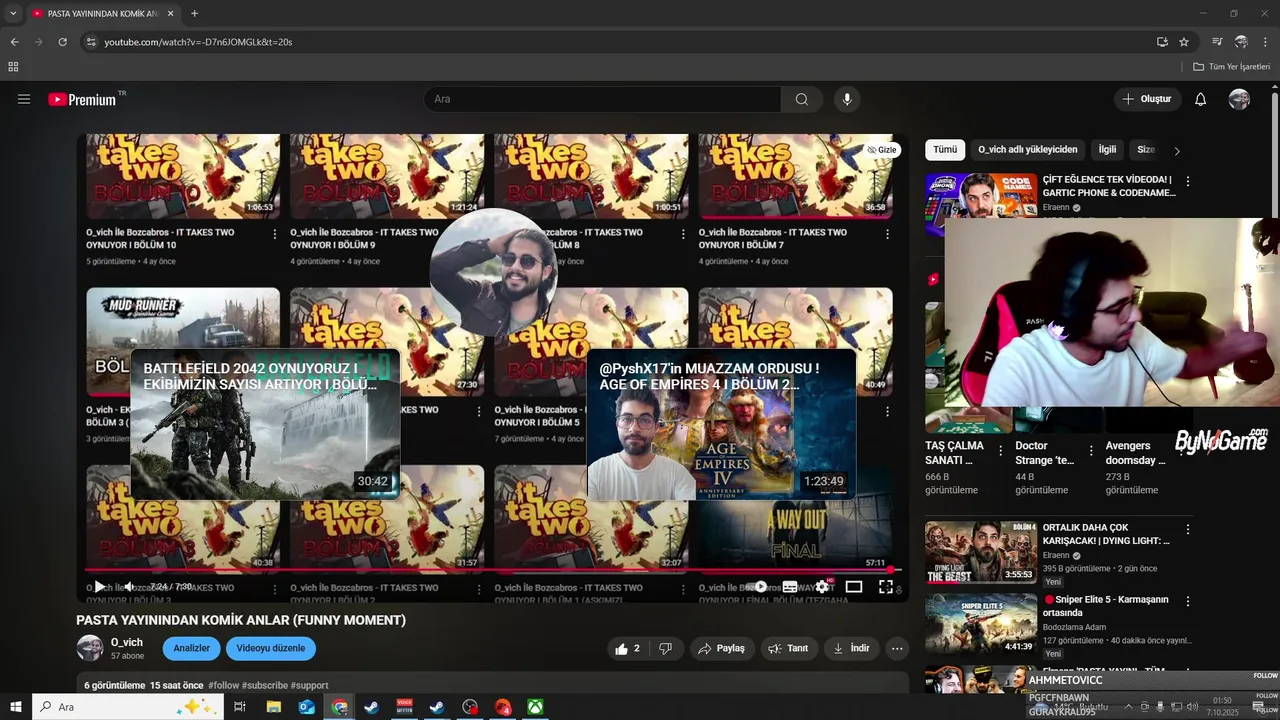Image resolution: width=1280 pixels, height=720 pixels.
Task: Click the Videoyu düzenle button
Action: click(271, 648)
